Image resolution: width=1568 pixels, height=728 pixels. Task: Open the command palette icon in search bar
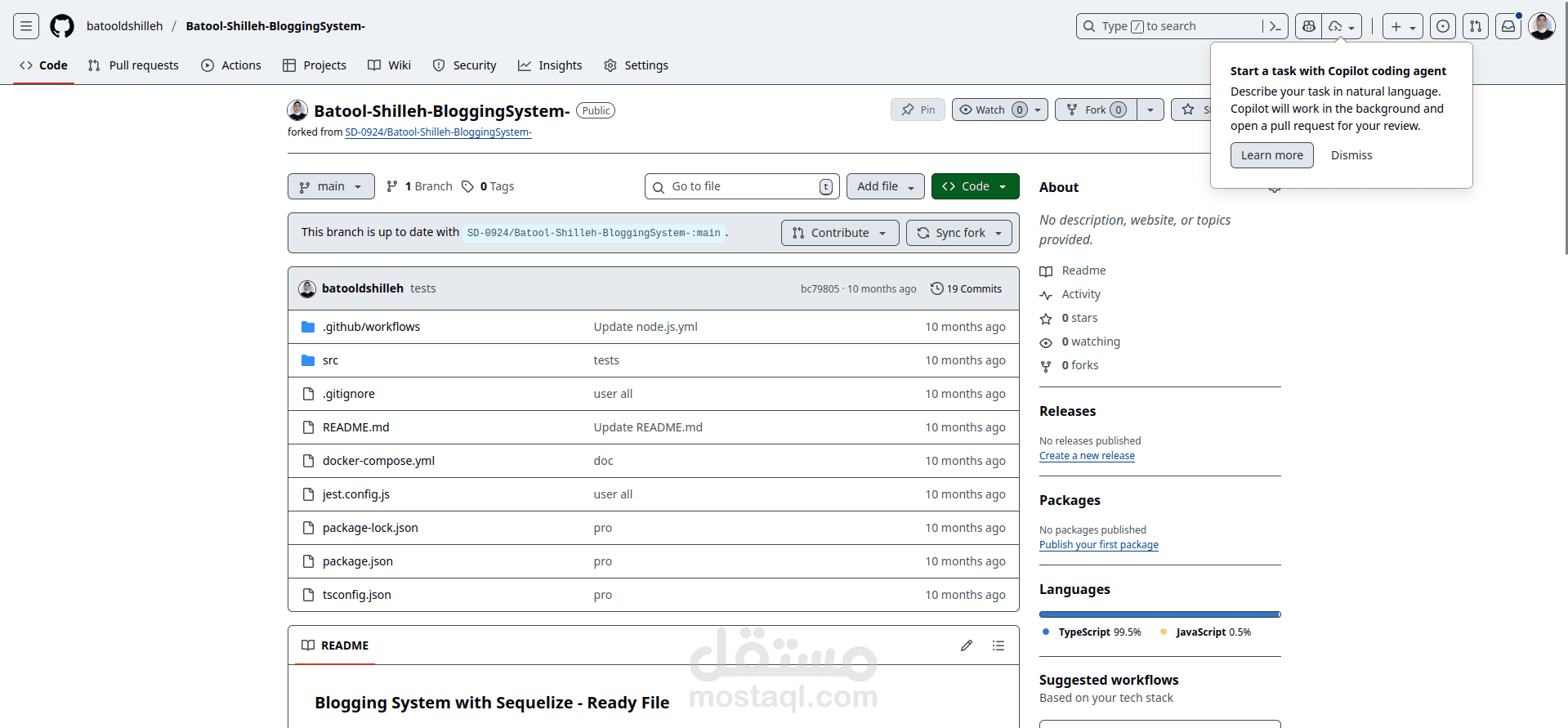coord(1275,26)
